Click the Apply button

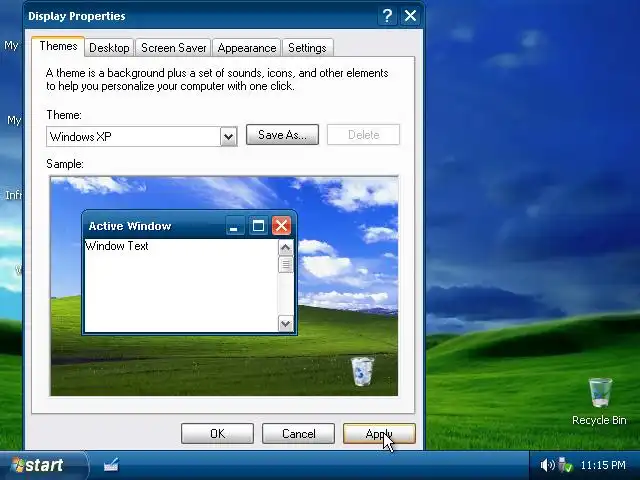pyautogui.click(x=379, y=433)
